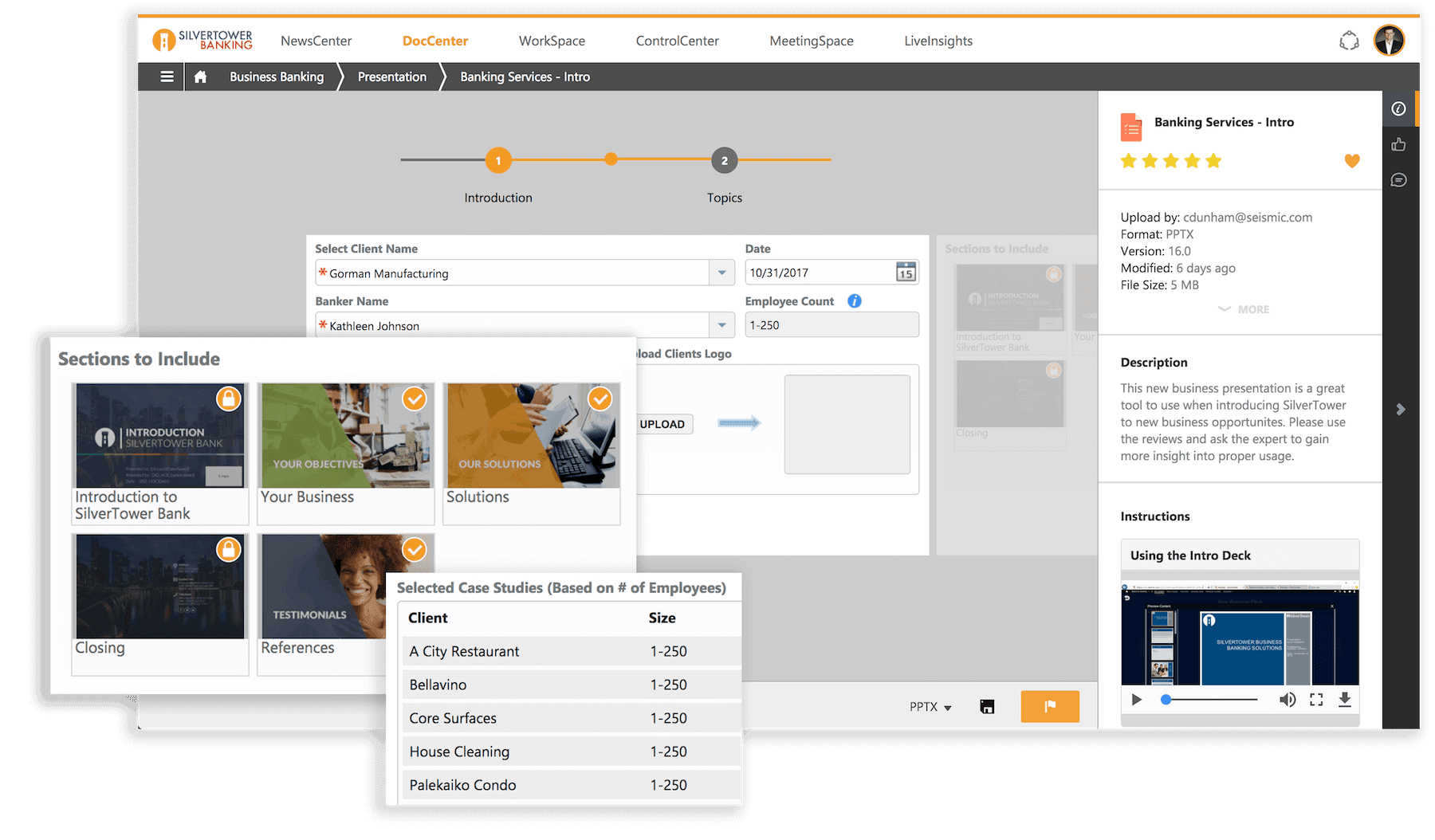1435x840 pixels.
Task: Open PPTX output format dropdown
Action: pos(930,707)
